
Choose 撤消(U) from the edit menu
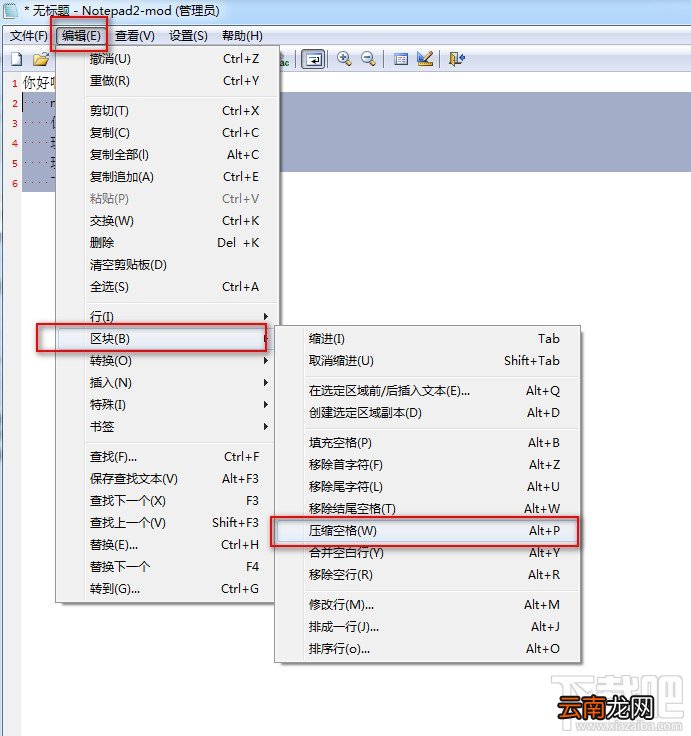pyautogui.click(x=168, y=59)
